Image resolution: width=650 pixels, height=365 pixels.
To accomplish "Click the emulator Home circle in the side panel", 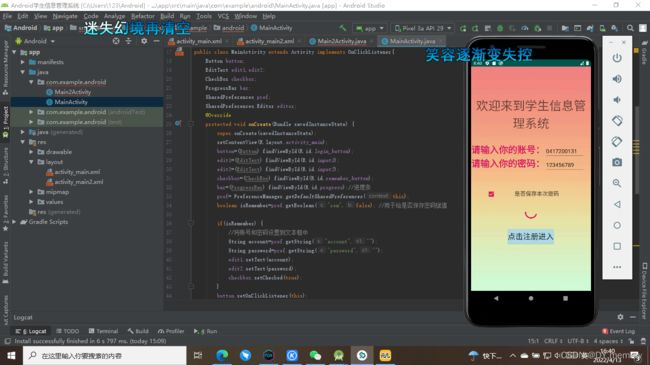I will coord(617,225).
